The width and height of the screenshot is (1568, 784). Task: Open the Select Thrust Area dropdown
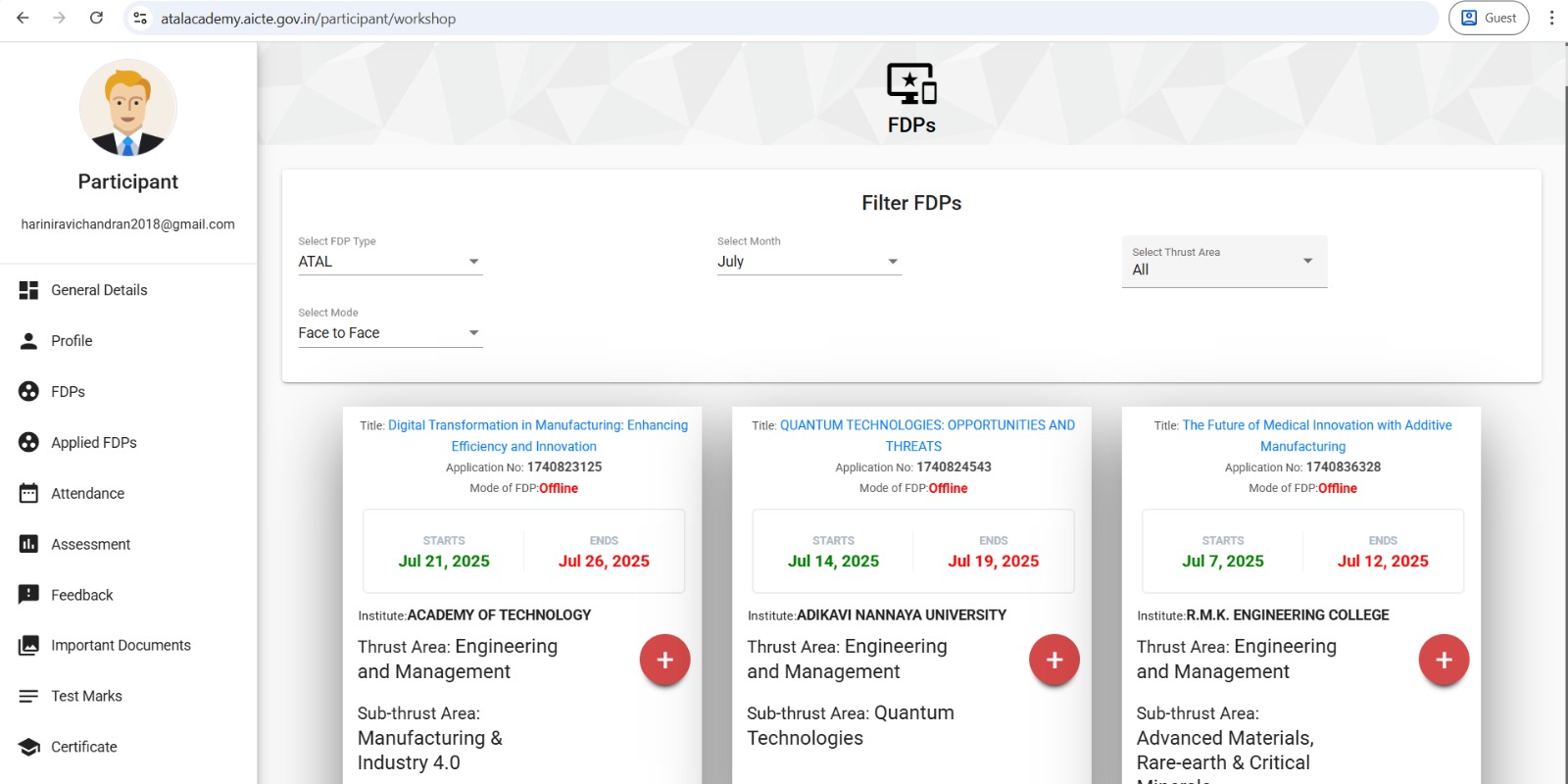click(1223, 263)
